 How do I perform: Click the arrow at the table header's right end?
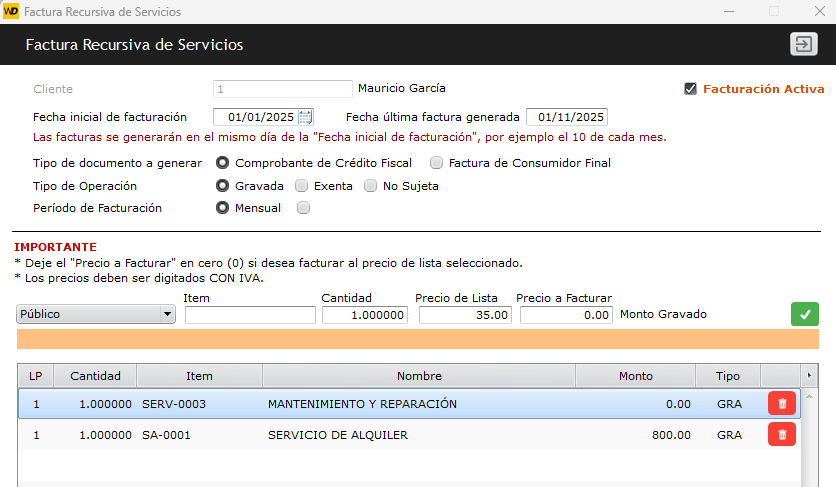pyautogui.click(x=809, y=376)
